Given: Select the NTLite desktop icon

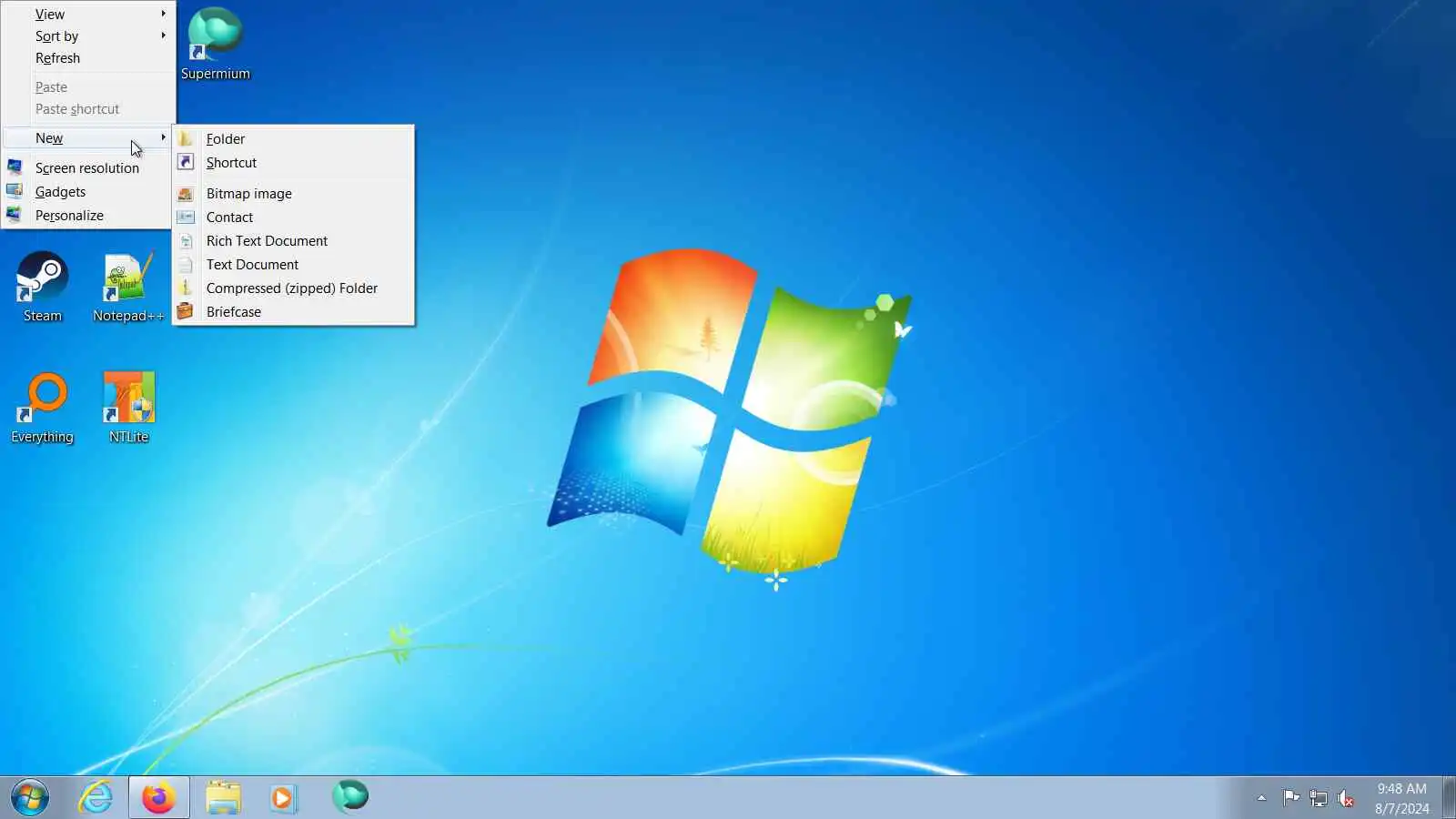Looking at the screenshot, I should tap(128, 408).
